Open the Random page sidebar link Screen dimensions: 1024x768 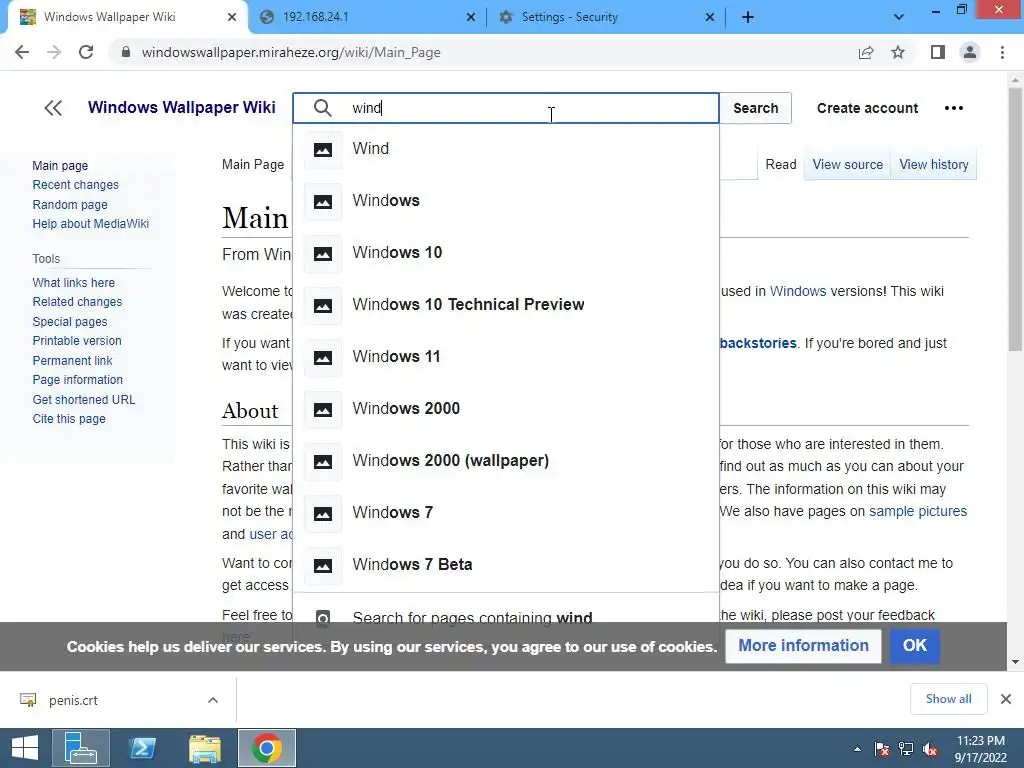pyautogui.click(x=70, y=204)
